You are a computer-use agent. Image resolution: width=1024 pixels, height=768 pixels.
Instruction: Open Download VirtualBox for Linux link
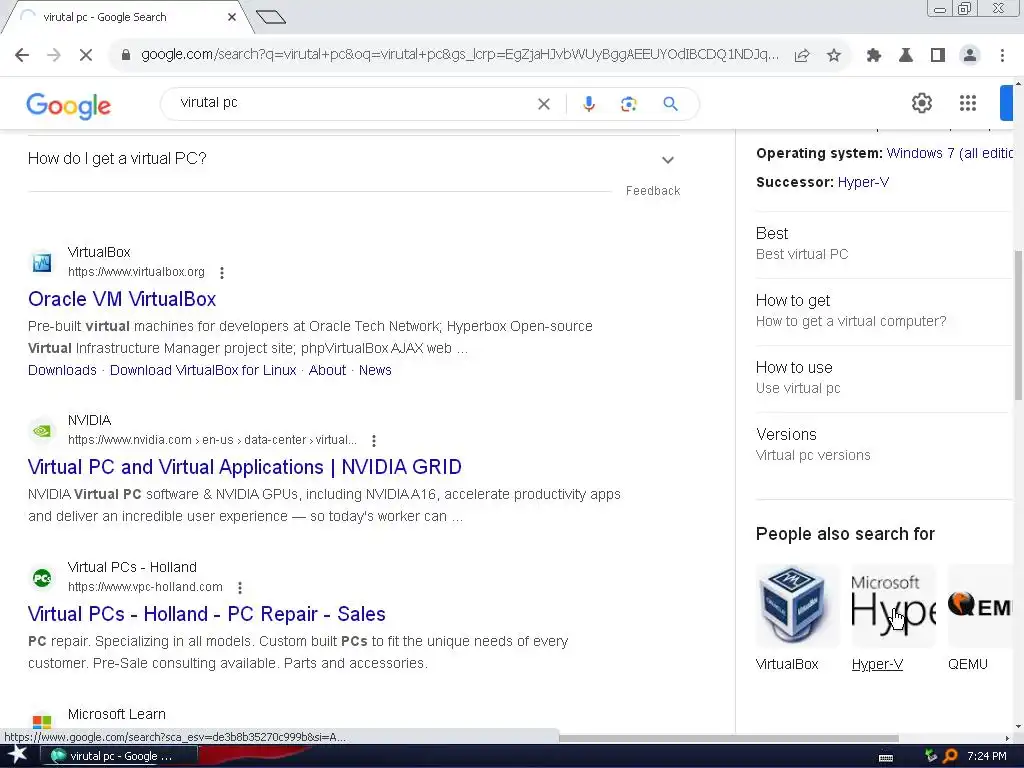(203, 370)
